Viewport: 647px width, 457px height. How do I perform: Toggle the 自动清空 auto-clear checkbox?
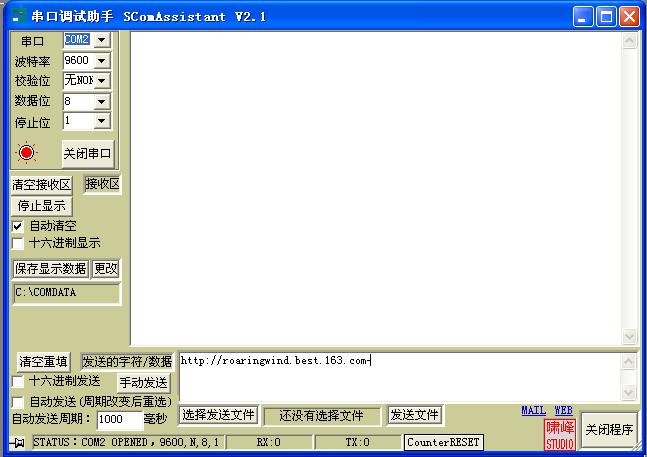18,226
